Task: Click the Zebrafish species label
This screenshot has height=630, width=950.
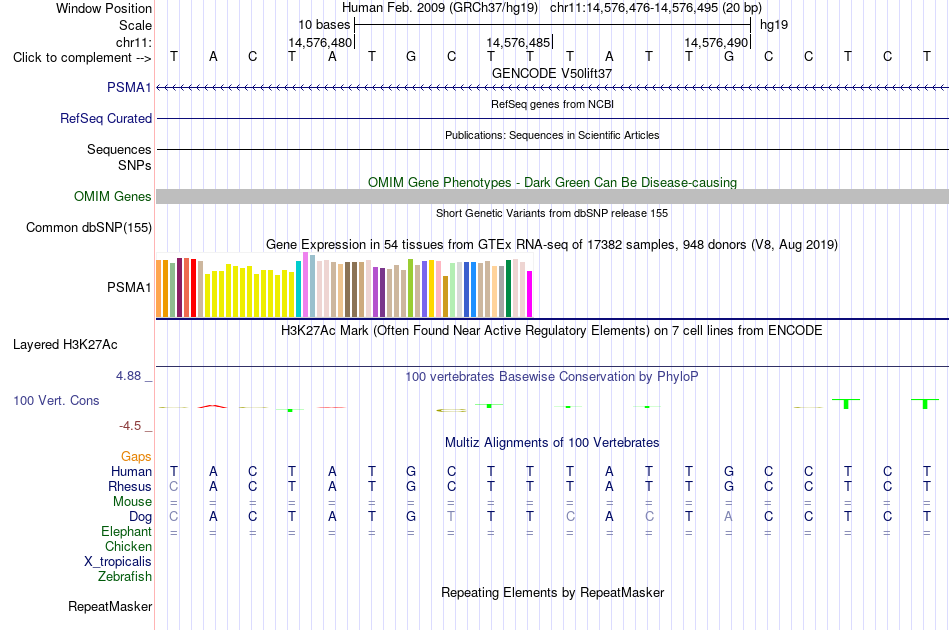Action: [125, 577]
